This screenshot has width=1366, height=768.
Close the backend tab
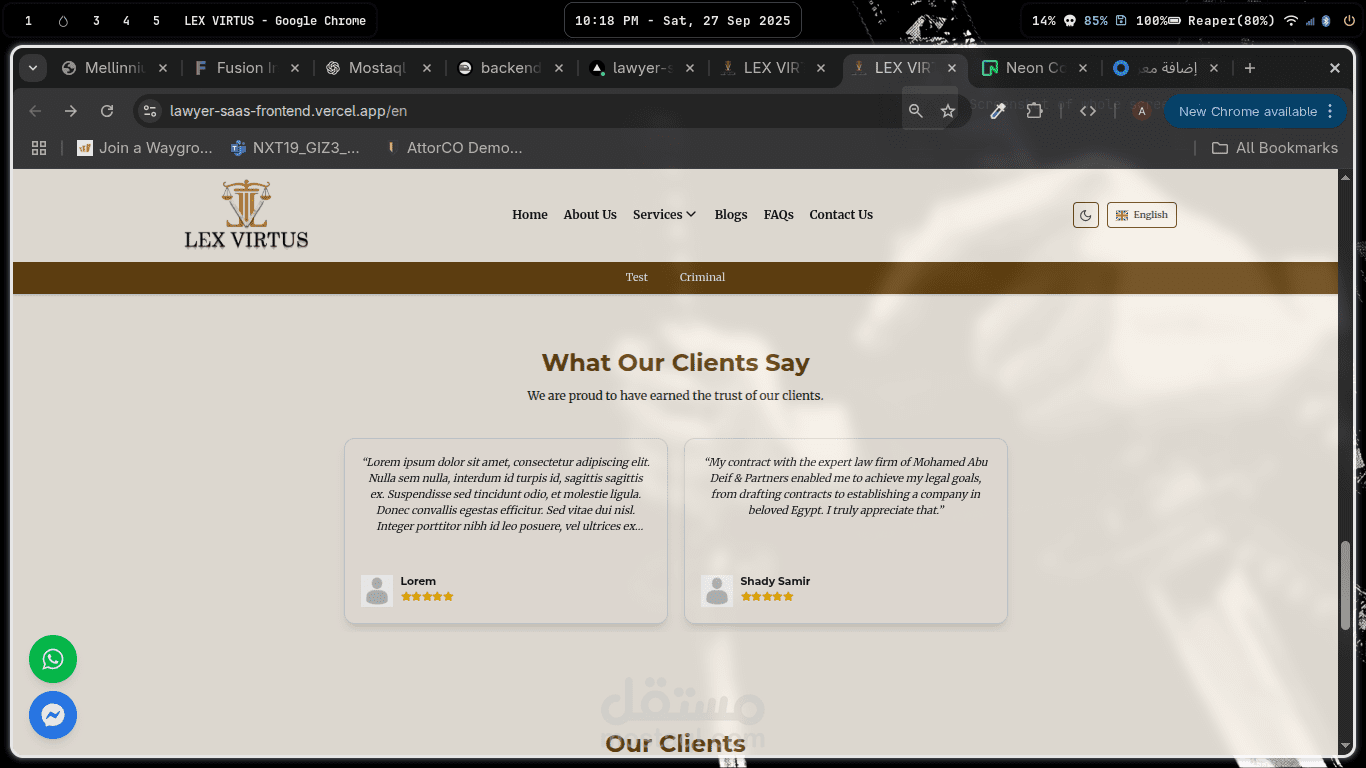pos(559,68)
